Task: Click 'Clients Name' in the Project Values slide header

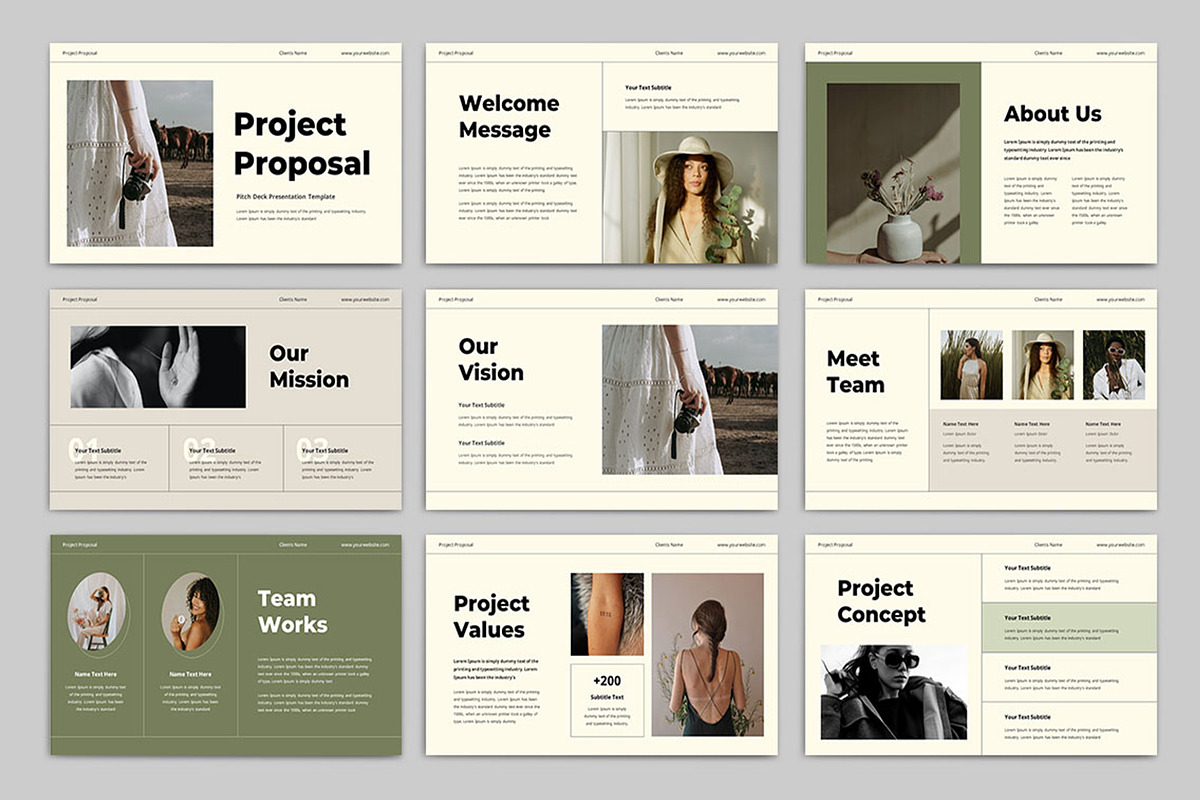Action: [x=669, y=545]
